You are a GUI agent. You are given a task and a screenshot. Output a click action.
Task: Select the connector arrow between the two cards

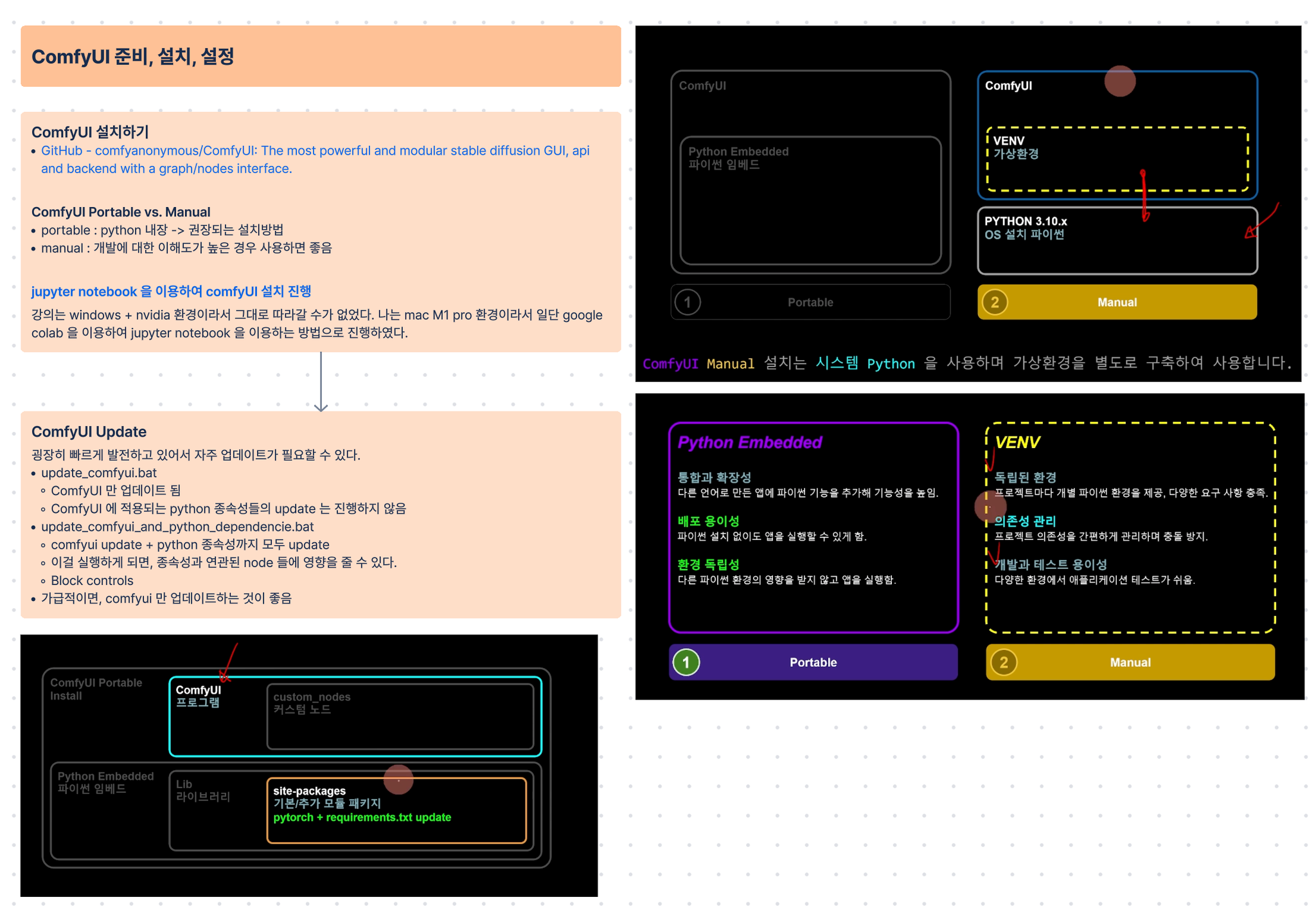pyautogui.click(x=321, y=381)
